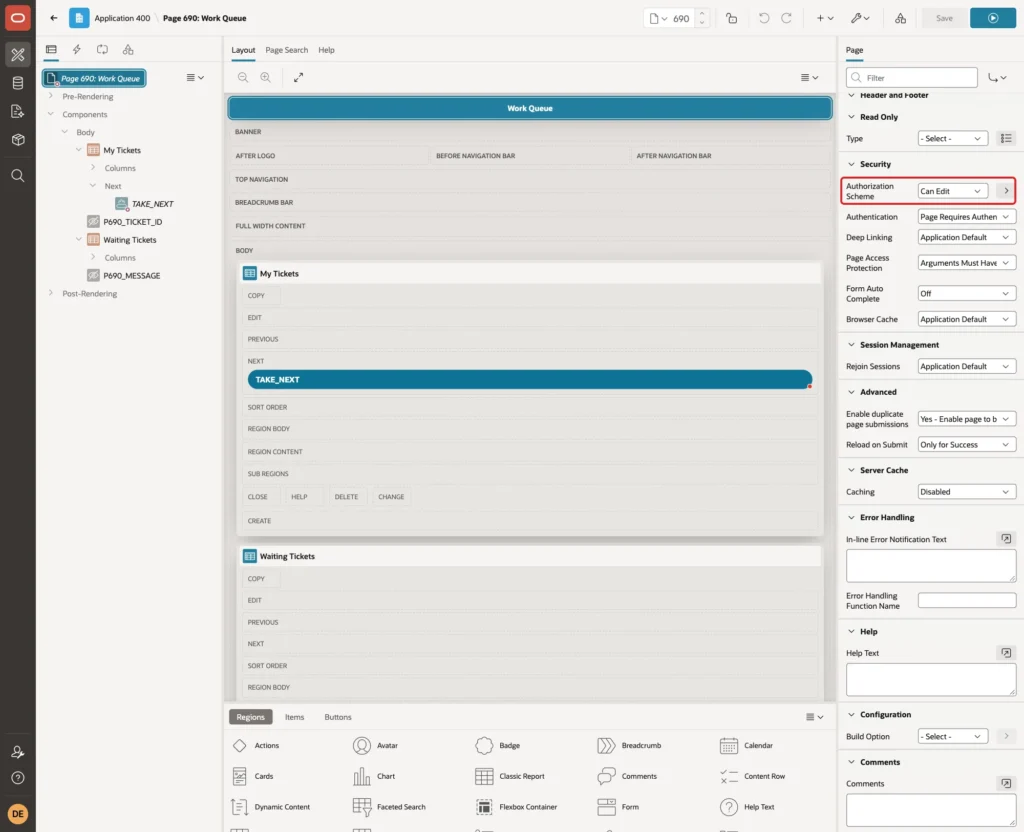Open the Authentication dropdown
Screen dimensions: 1024x832
[x=966, y=217]
